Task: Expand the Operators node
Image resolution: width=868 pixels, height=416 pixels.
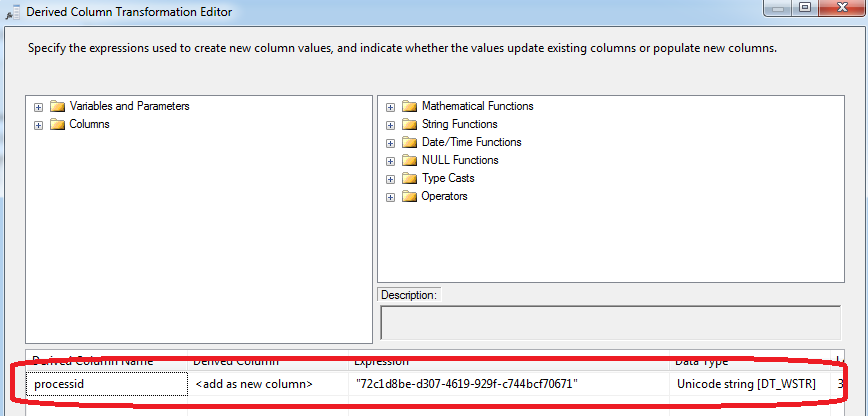Action: (390, 196)
